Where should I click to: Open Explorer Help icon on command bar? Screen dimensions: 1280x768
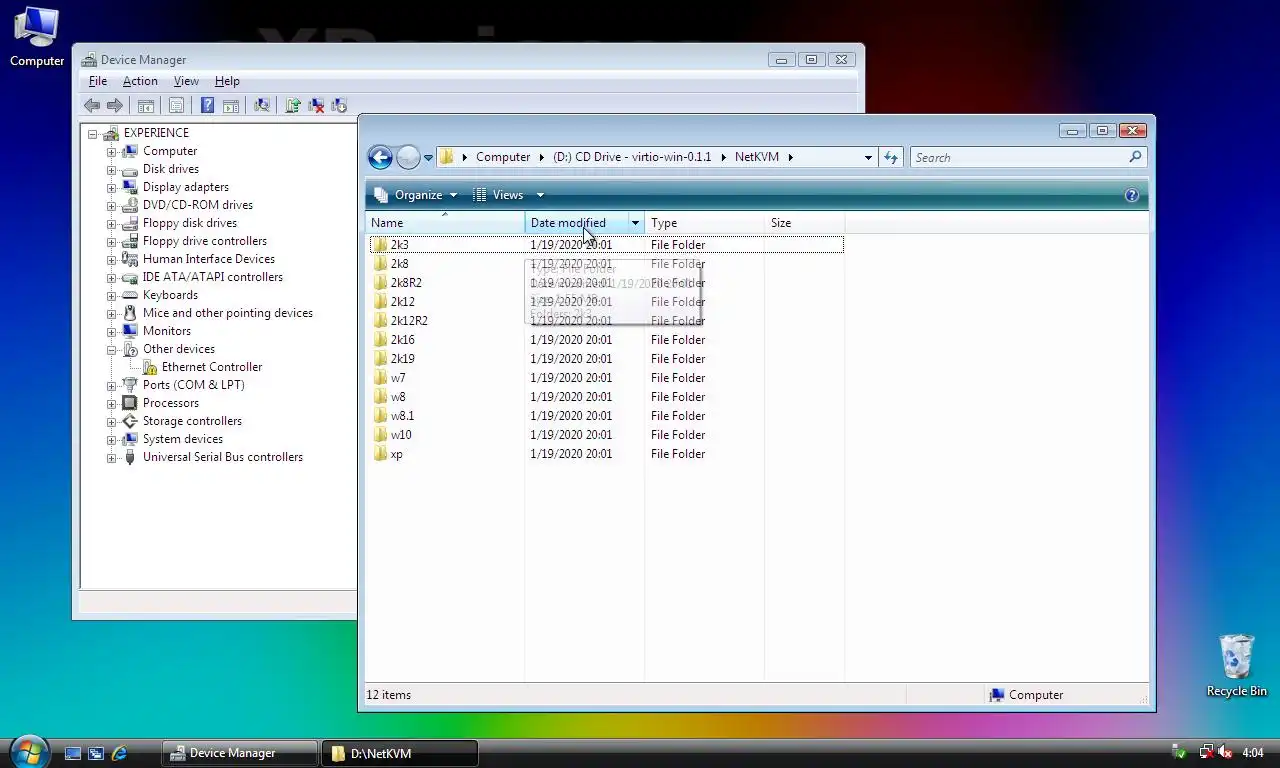(x=1132, y=195)
